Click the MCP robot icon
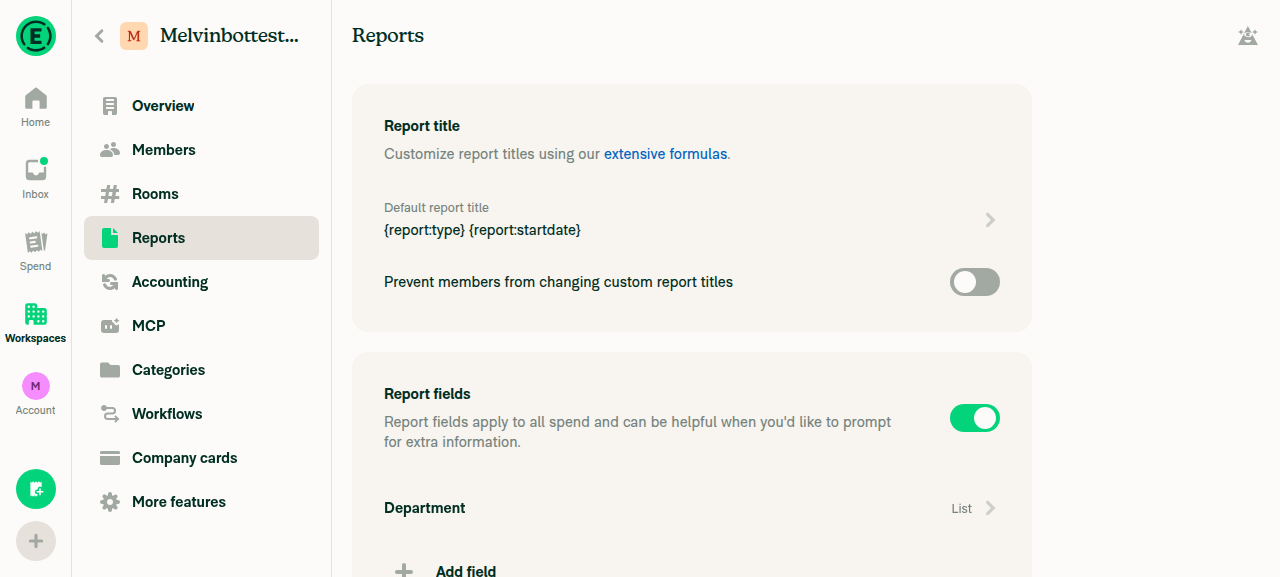 click(x=110, y=326)
